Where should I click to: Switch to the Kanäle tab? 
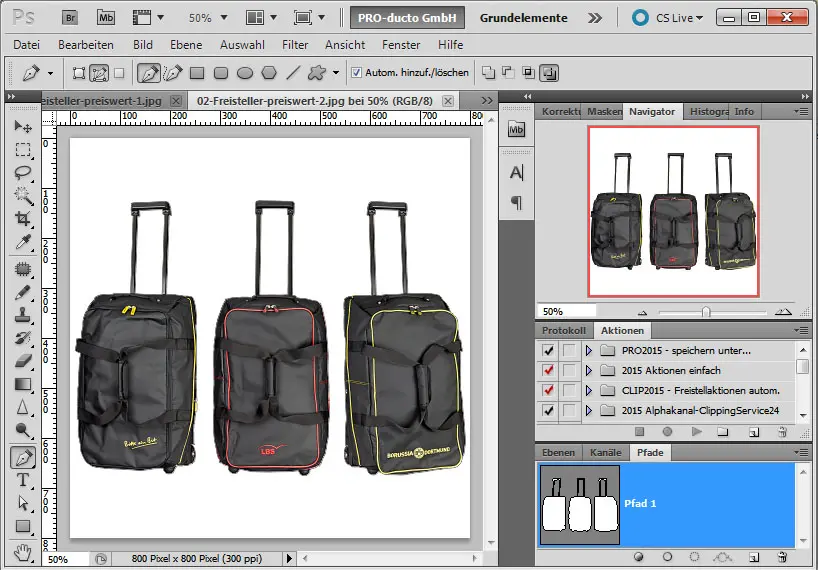[605, 452]
